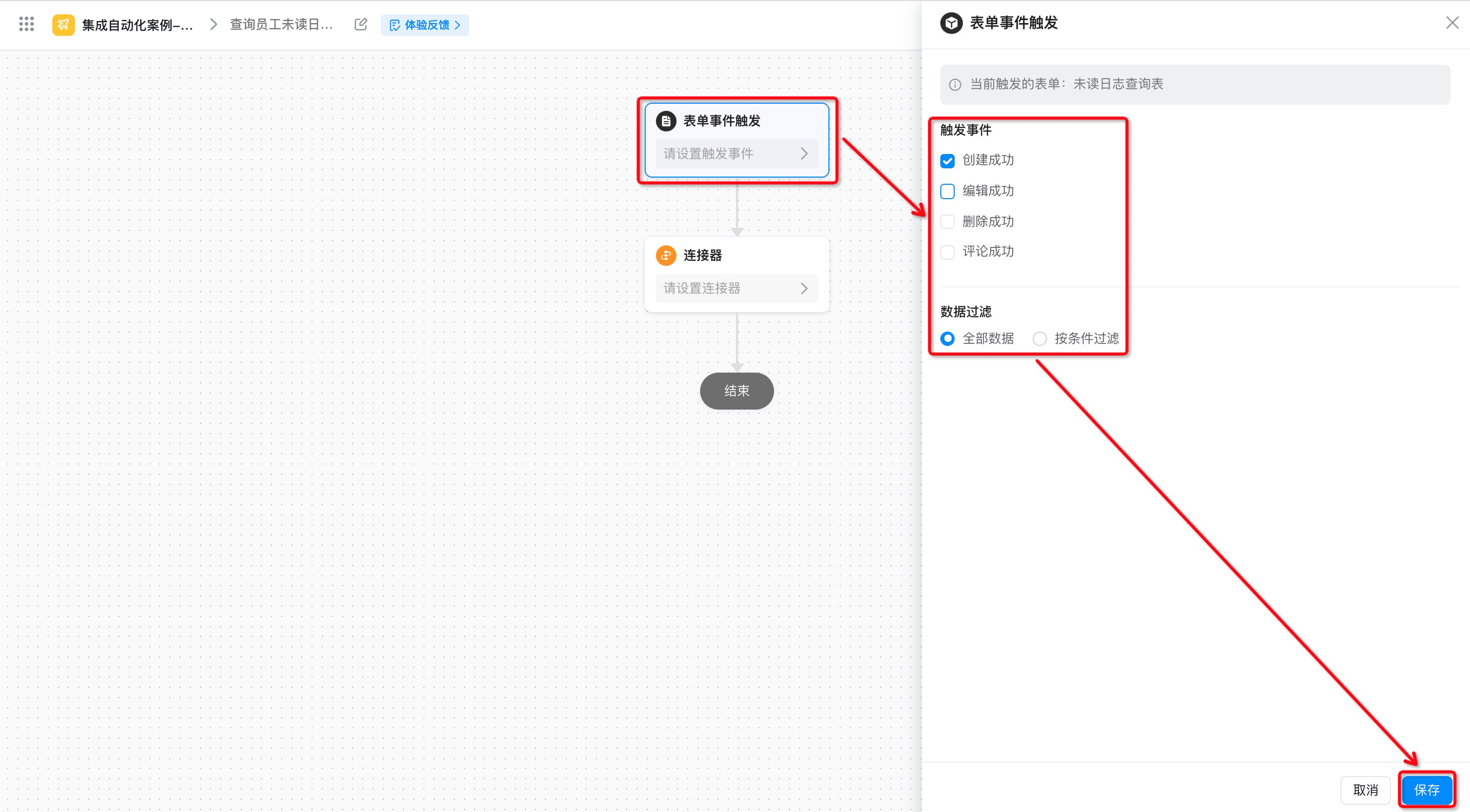Click the info icon beside 当前触发的表单
The height and width of the screenshot is (812, 1470).
point(955,85)
